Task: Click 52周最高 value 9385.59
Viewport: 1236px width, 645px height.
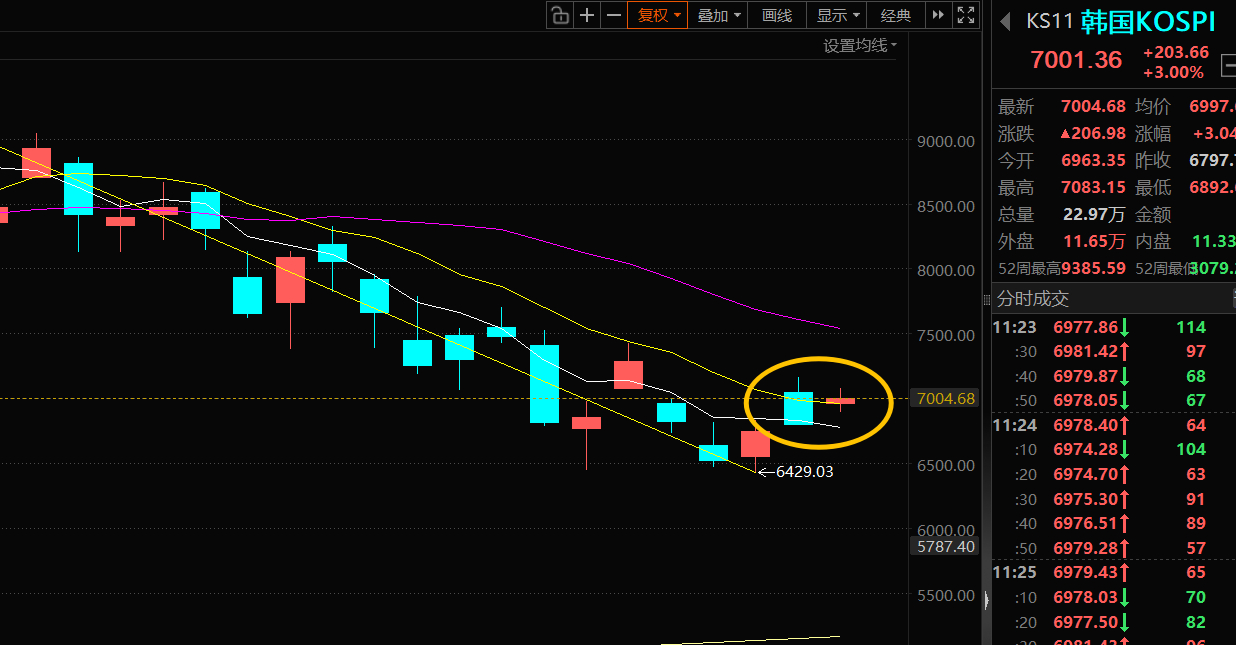Action: [1092, 269]
